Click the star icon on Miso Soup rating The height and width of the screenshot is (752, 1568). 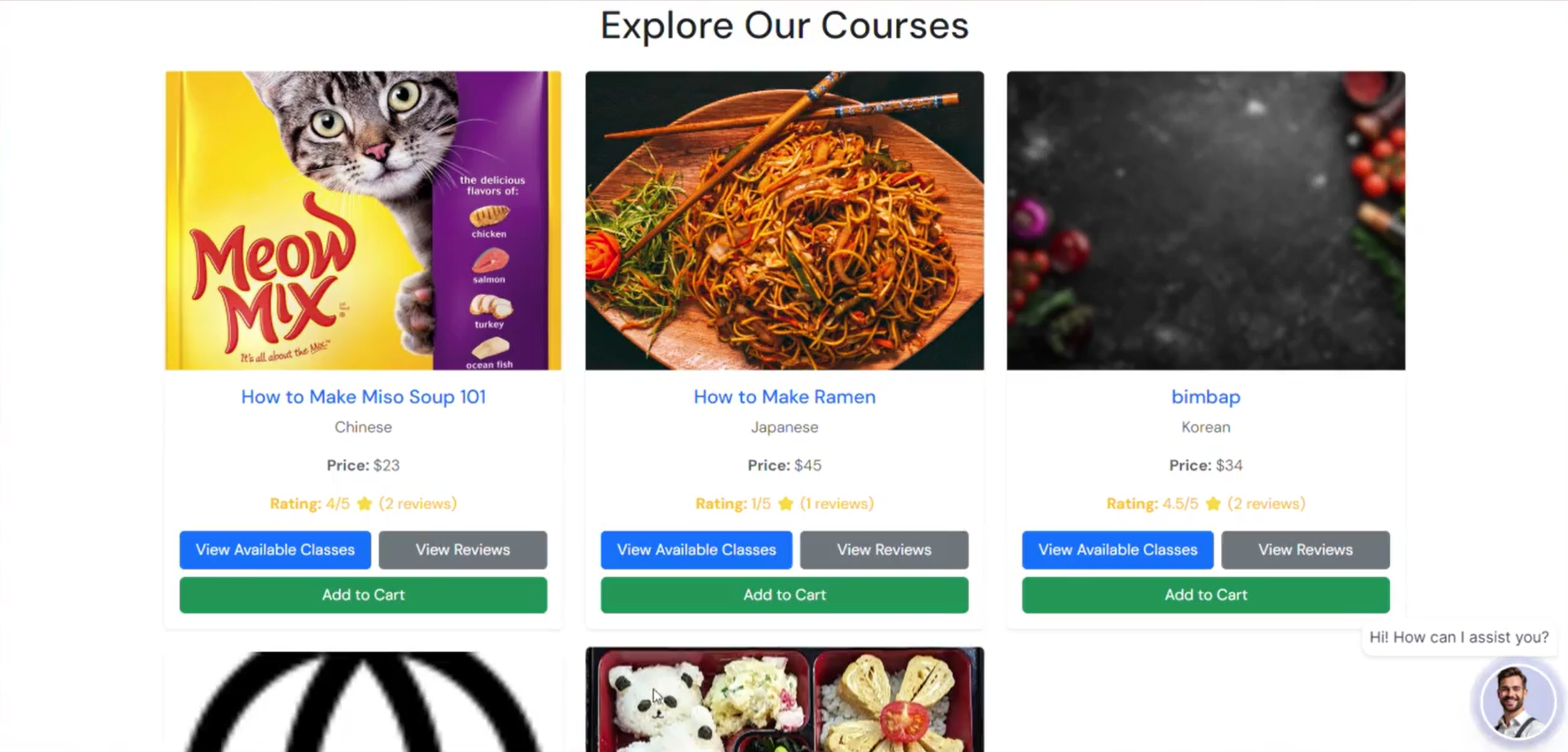coord(364,503)
